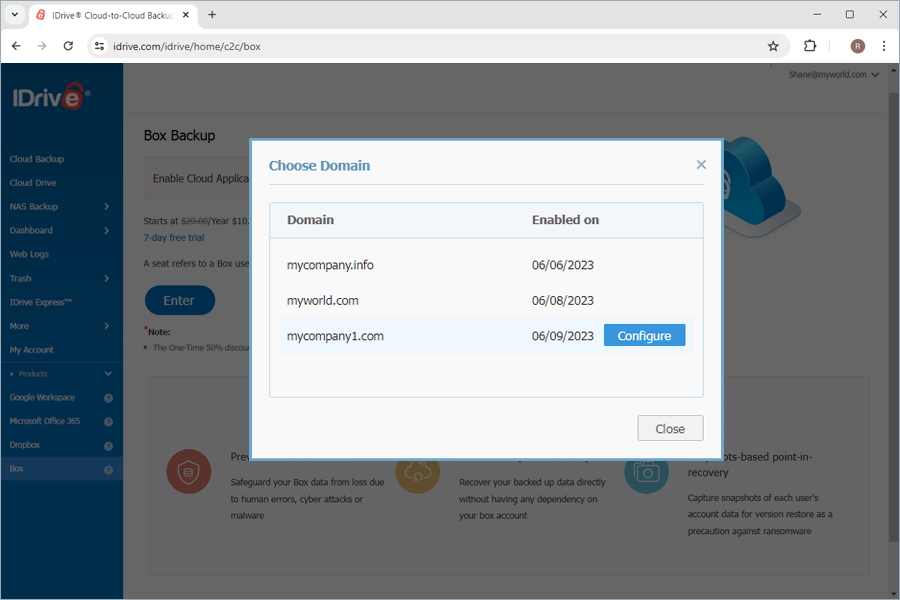This screenshot has height=600, width=900.
Task: Open Dashboard sidebar item
Action: 31,230
